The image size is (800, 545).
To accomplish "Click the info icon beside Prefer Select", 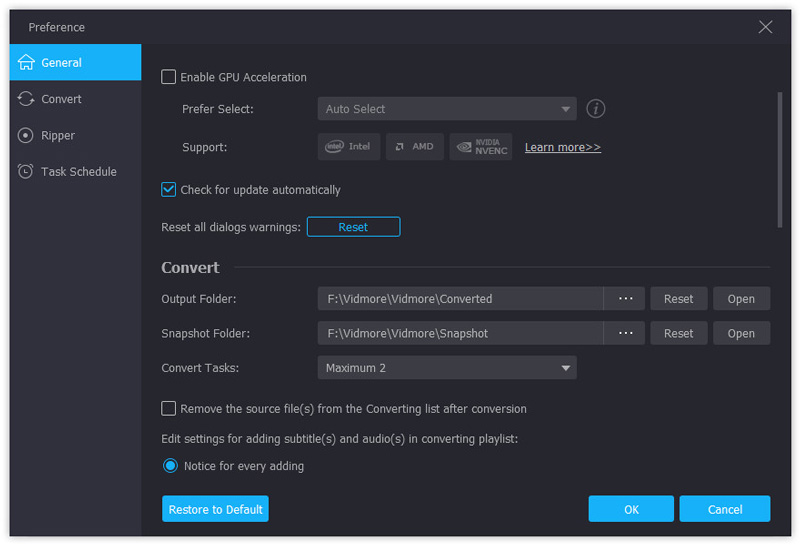I will coord(596,109).
